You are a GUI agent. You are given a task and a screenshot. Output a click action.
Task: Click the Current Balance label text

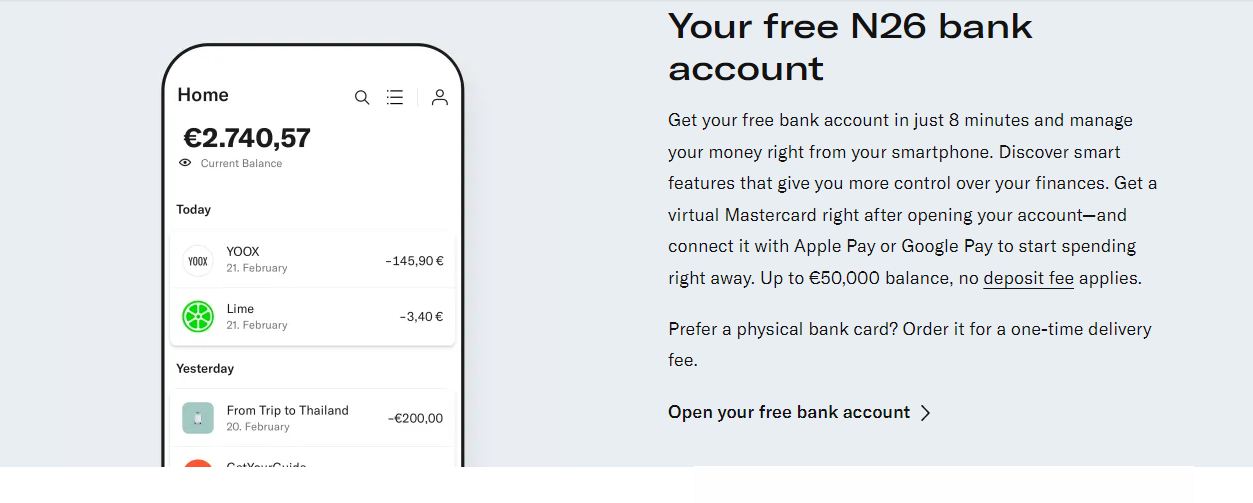coord(241,163)
